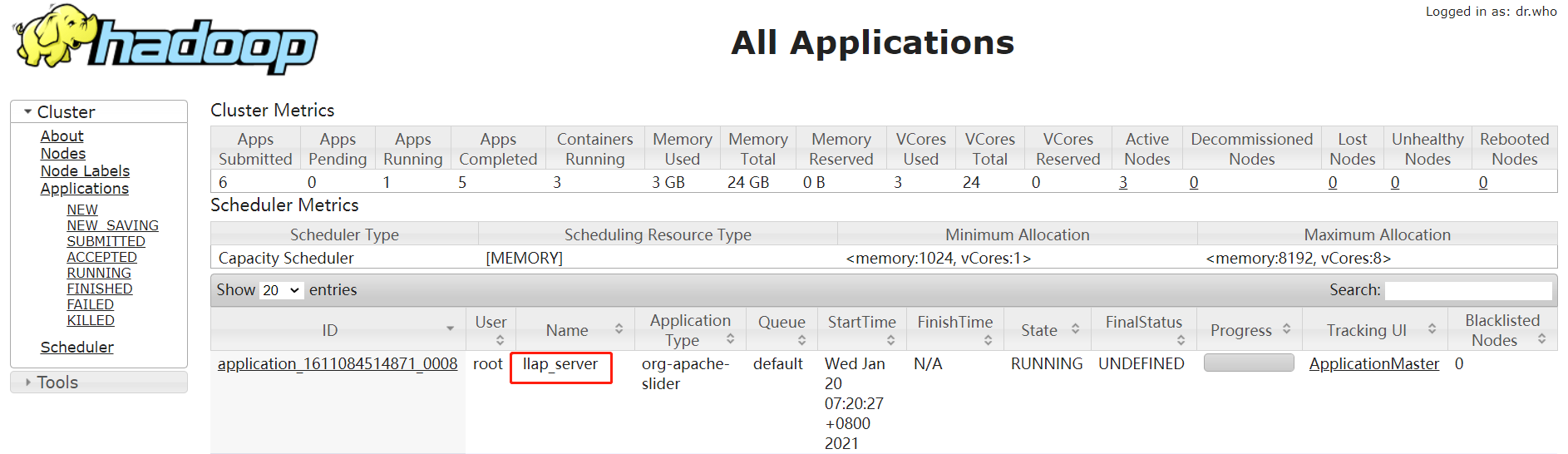Open the Decommissioned Nodes count link
The height and width of the screenshot is (454, 1568).
[1194, 183]
